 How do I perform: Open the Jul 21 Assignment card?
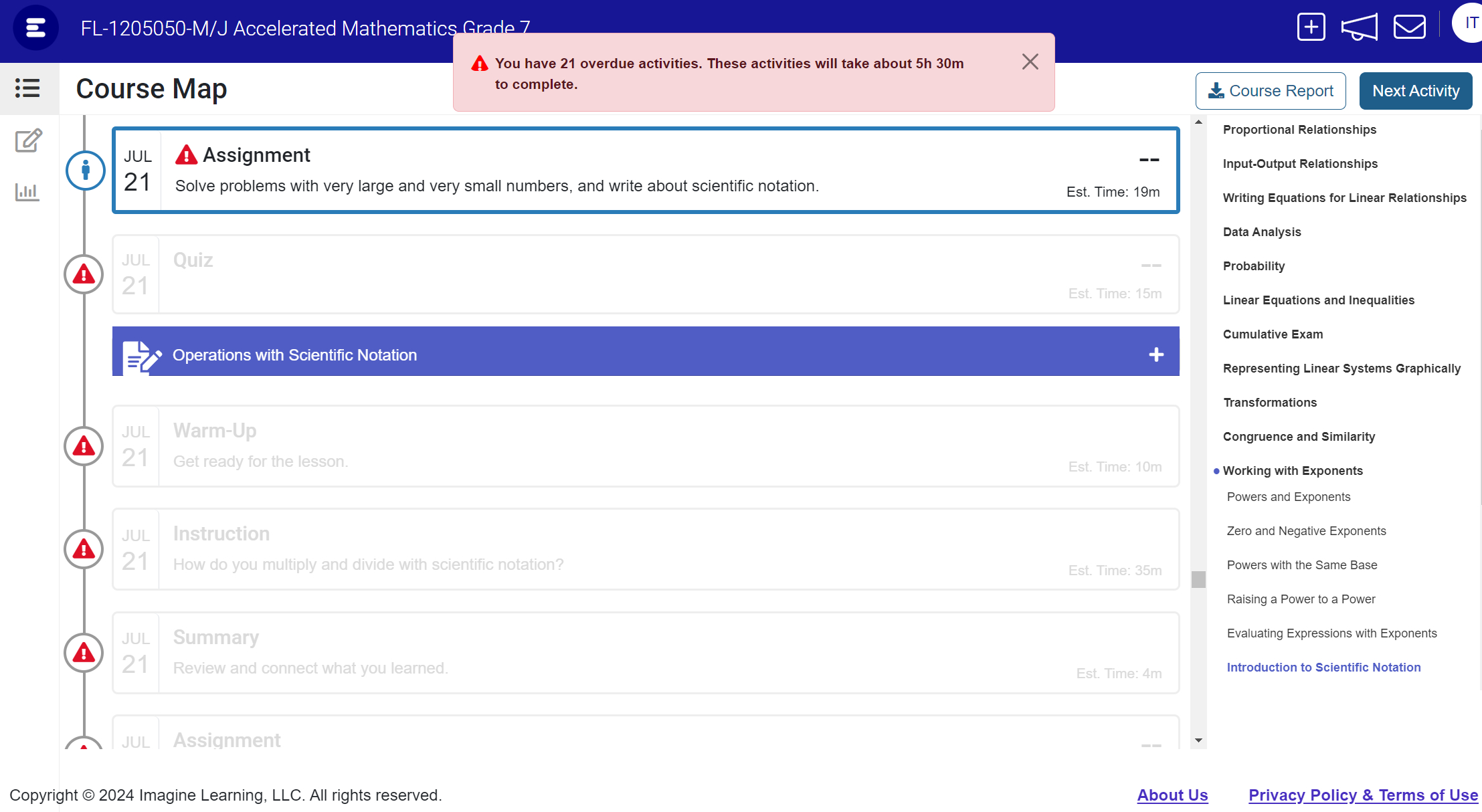tap(645, 171)
